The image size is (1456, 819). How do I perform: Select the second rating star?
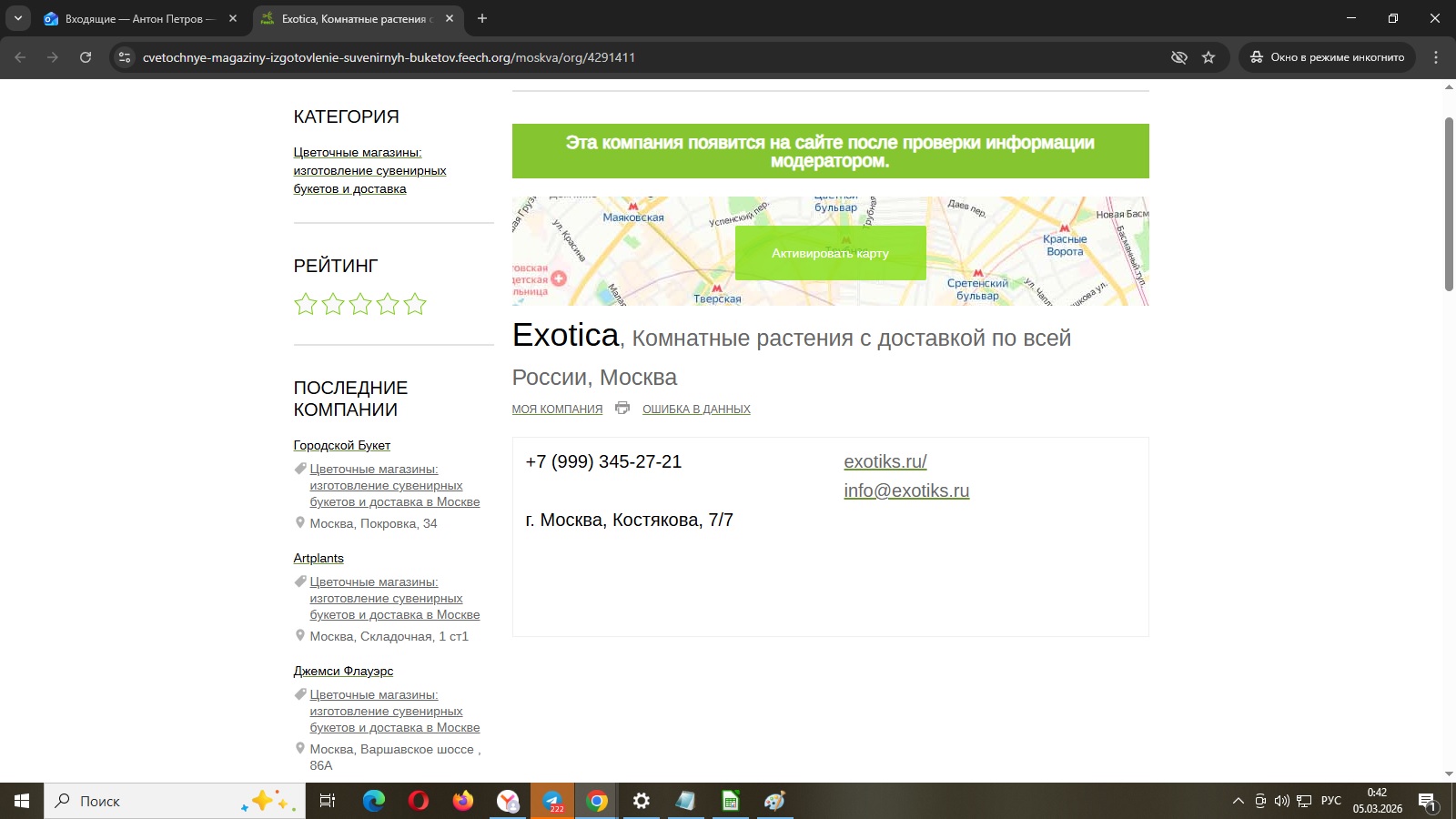[x=333, y=304]
